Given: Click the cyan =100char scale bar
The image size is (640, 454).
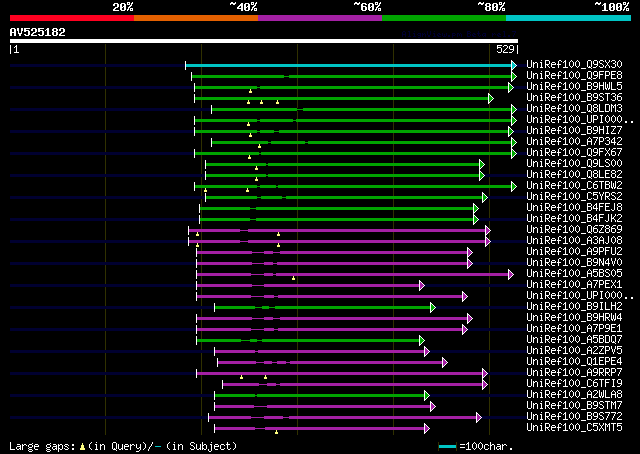Looking at the screenshot, I should [448, 446].
